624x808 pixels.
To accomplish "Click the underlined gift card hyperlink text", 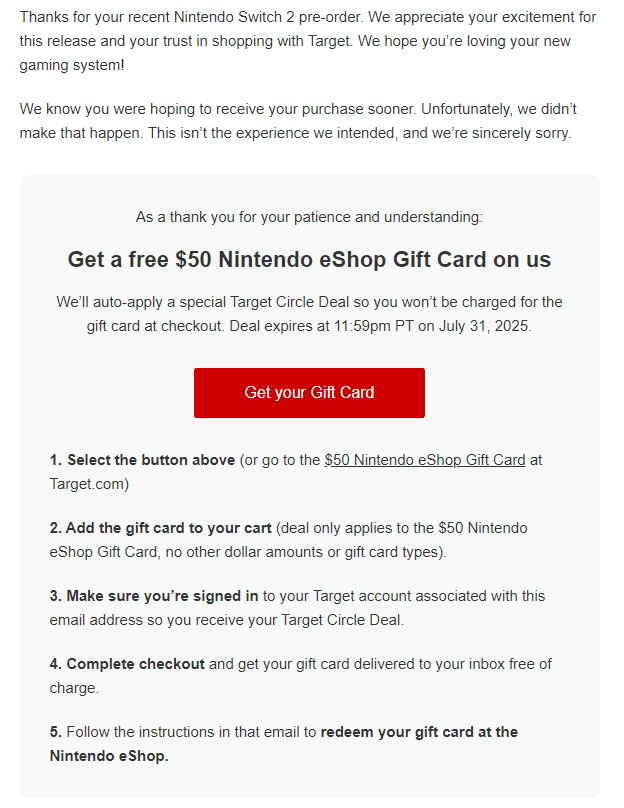I will [x=424, y=459].
